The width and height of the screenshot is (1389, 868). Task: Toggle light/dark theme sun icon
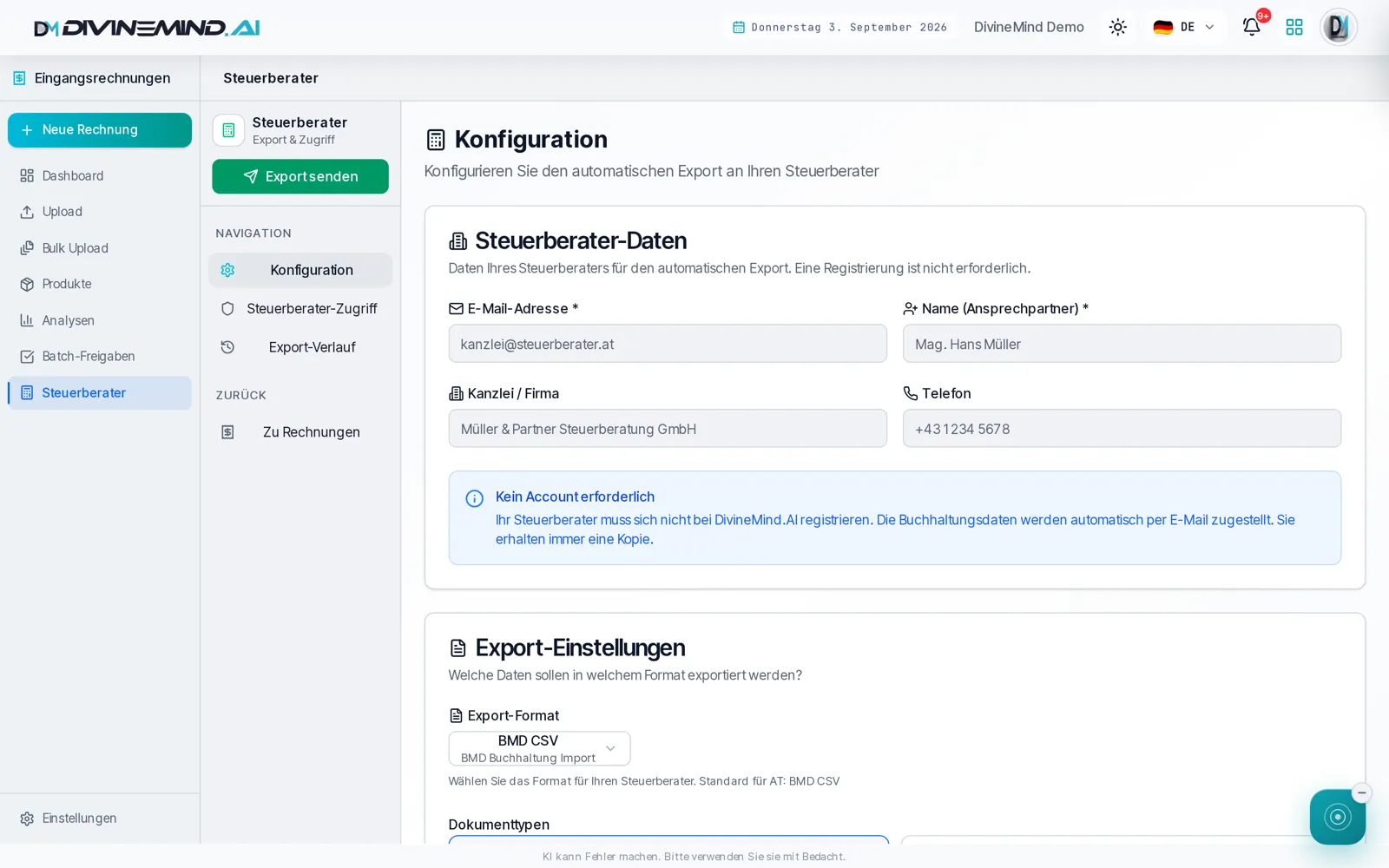point(1117,27)
